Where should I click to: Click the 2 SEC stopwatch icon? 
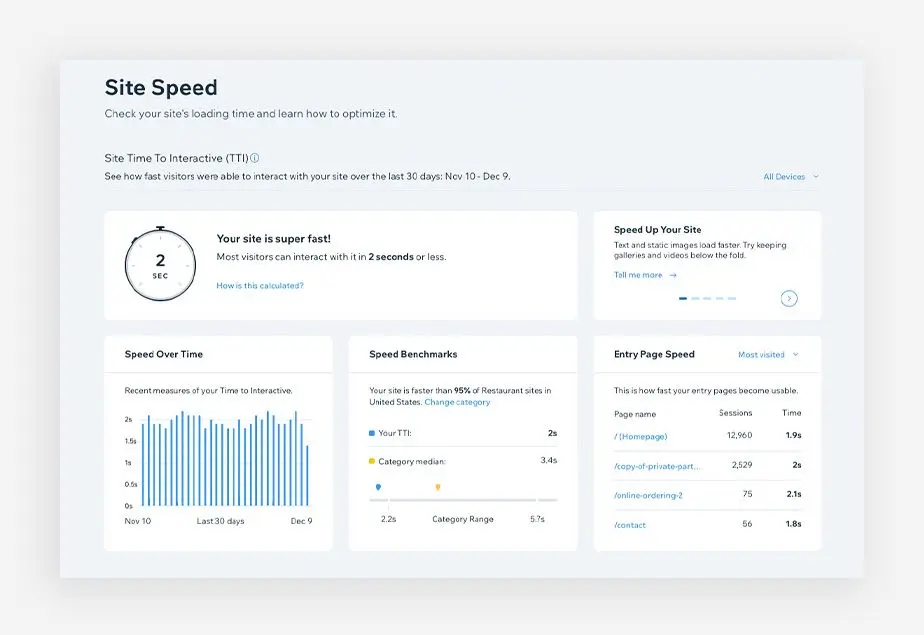pyautogui.click(x=160, y=264)
